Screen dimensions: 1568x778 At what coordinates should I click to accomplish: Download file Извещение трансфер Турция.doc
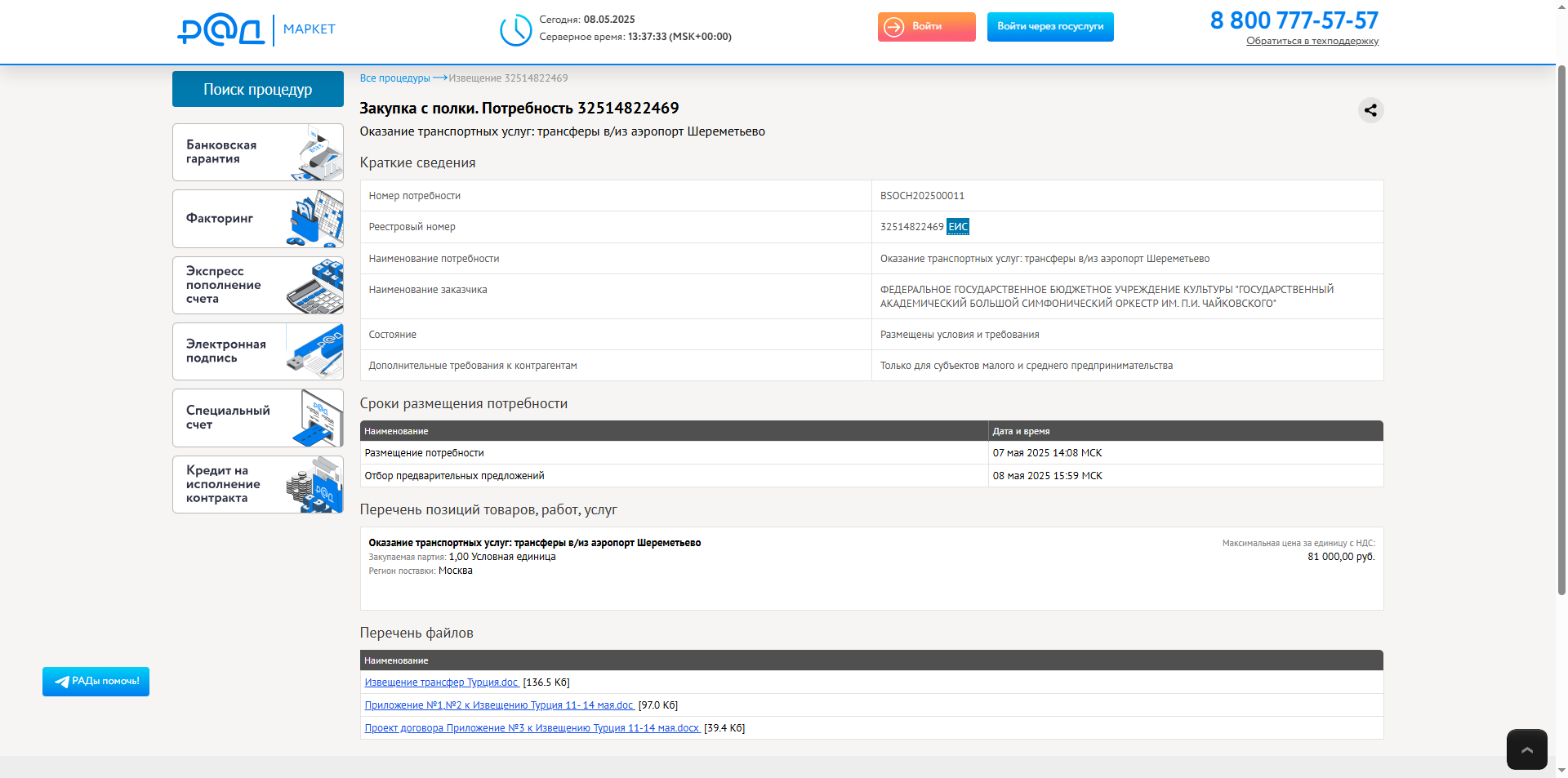tap(442, 682)
